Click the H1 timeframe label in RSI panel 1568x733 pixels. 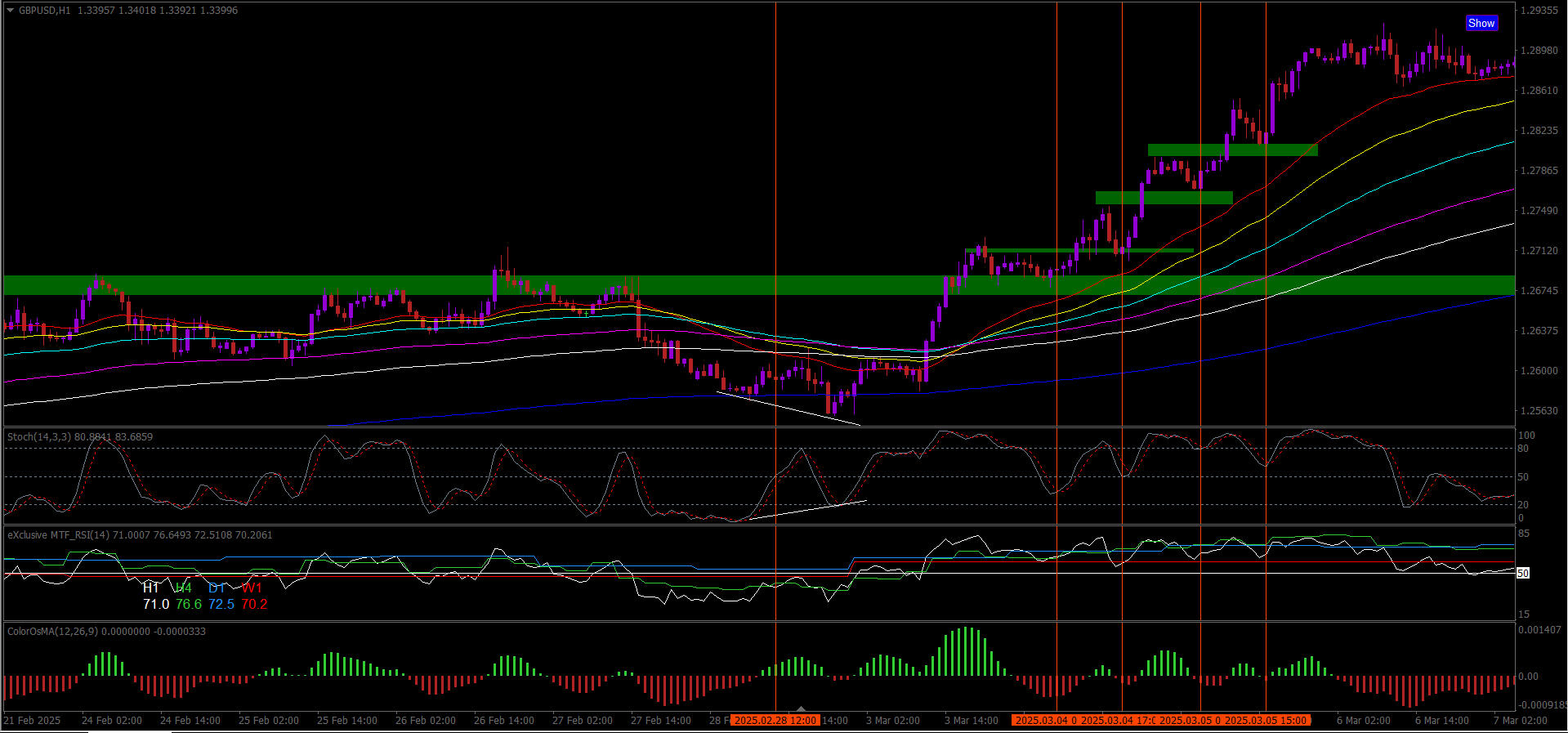pos(150,588)
